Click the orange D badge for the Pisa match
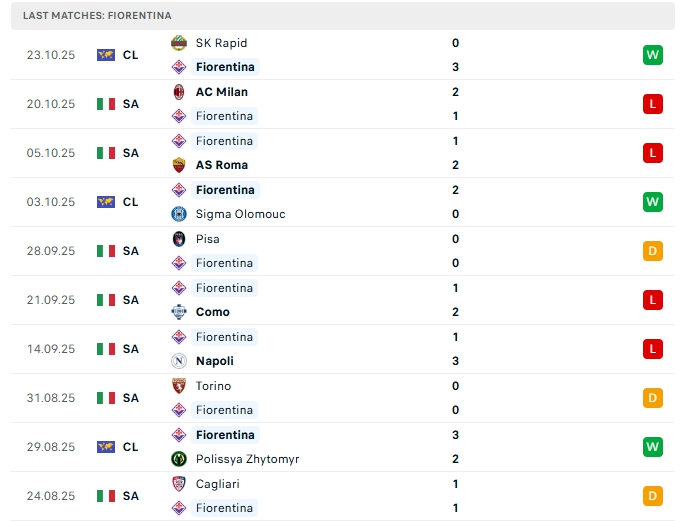Viewport: 687px width, 521px height. click(x=653, y=251)
